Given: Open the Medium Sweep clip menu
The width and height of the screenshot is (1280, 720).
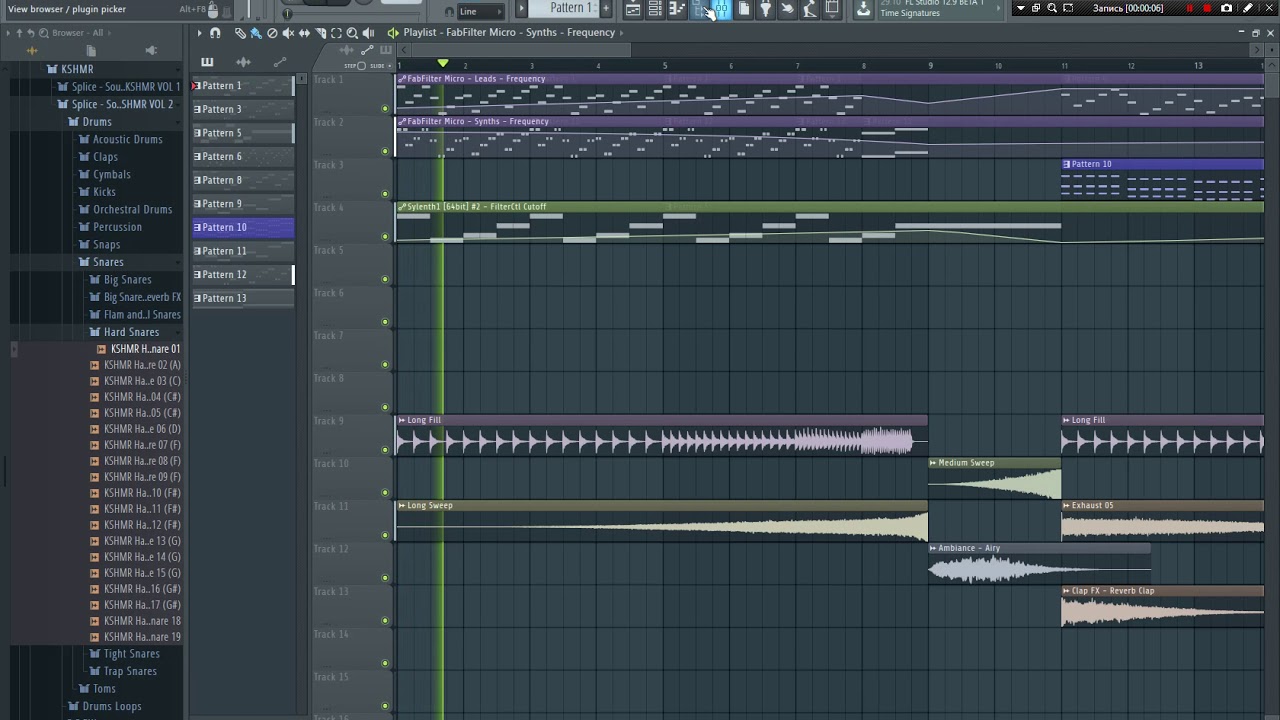Looking at the screenshot, I should [933, 463].
